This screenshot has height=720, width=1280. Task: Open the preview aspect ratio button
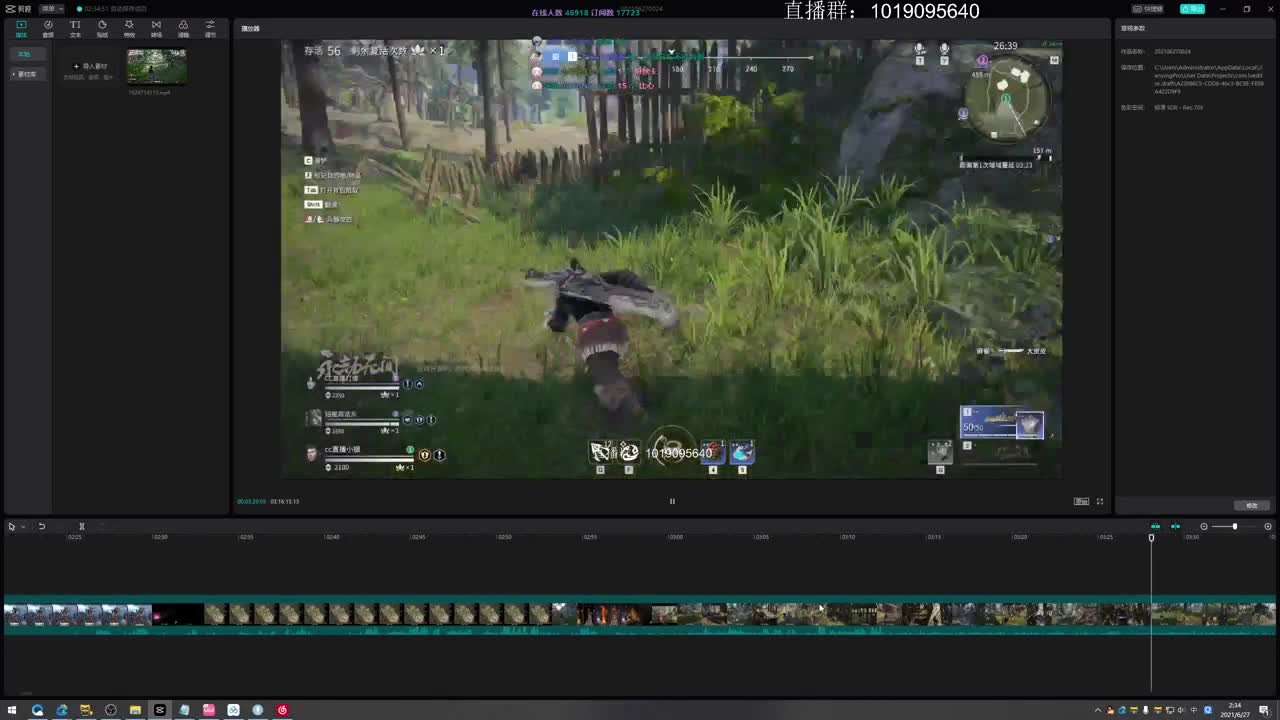coord(1081,501)
